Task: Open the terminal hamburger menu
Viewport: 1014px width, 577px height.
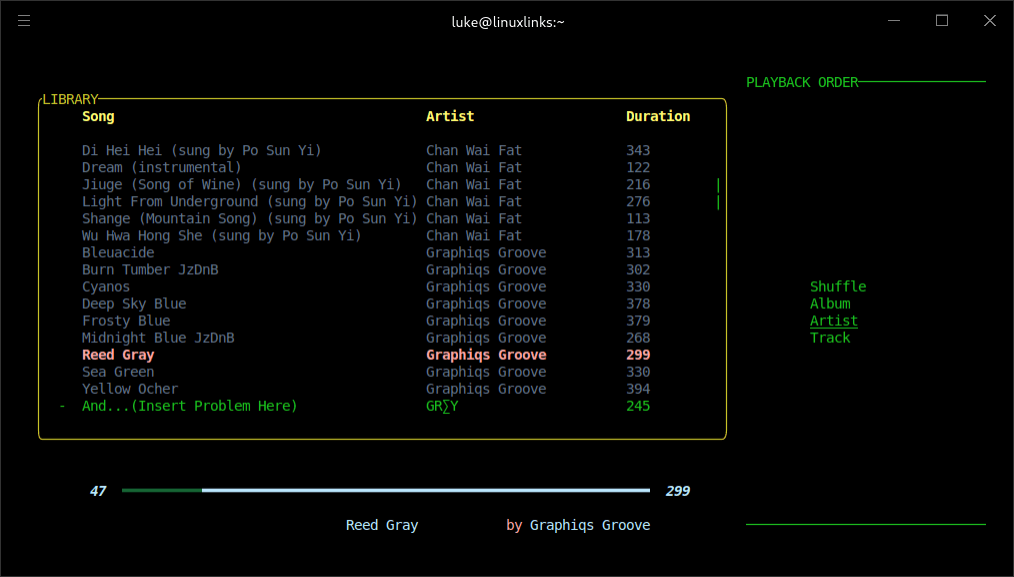Action: 25,21
